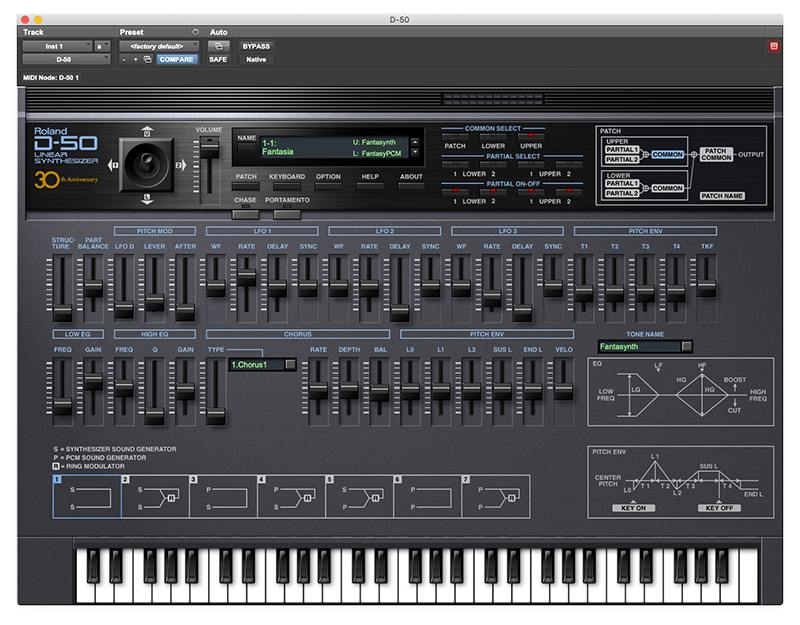Click the NAME button beside patch display
The height and width of the screenshot is (625, 800).
point(246,147)
